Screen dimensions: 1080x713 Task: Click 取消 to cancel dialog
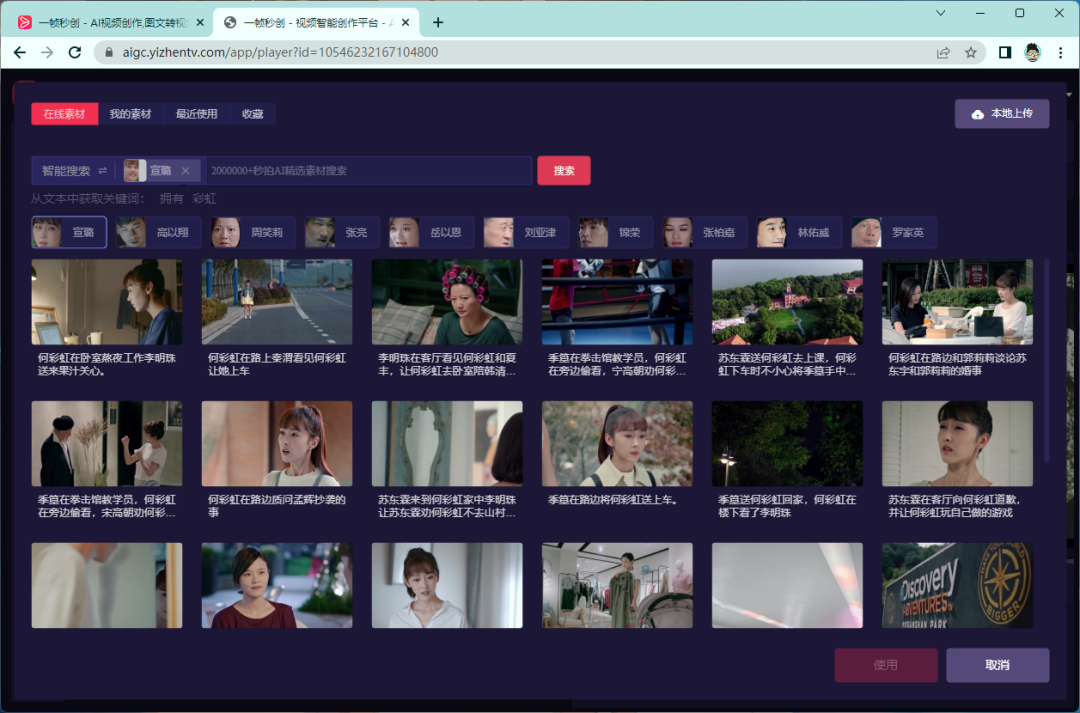[x=997, y=665]
